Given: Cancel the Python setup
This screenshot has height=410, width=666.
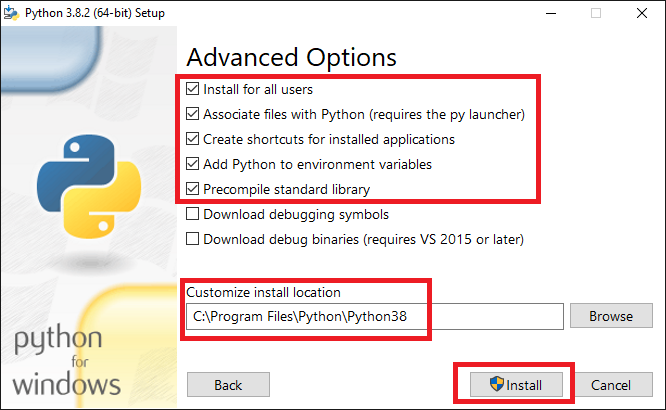Looking at the screenshot, I should tap(610, 385).
